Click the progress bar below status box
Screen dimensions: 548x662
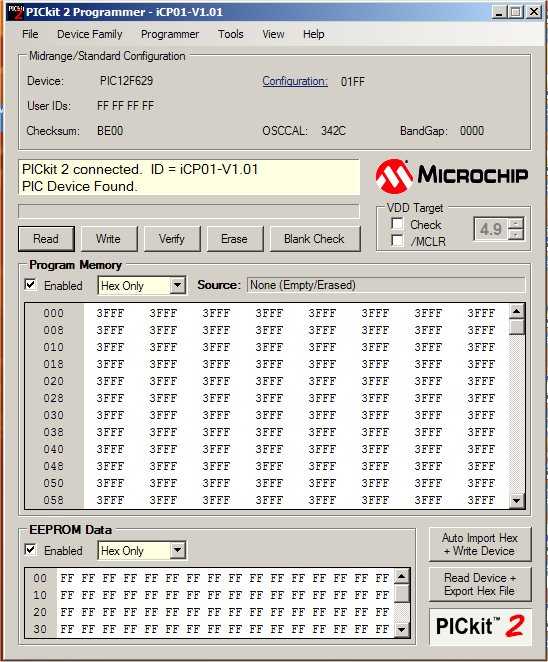(x=189, y=211)
